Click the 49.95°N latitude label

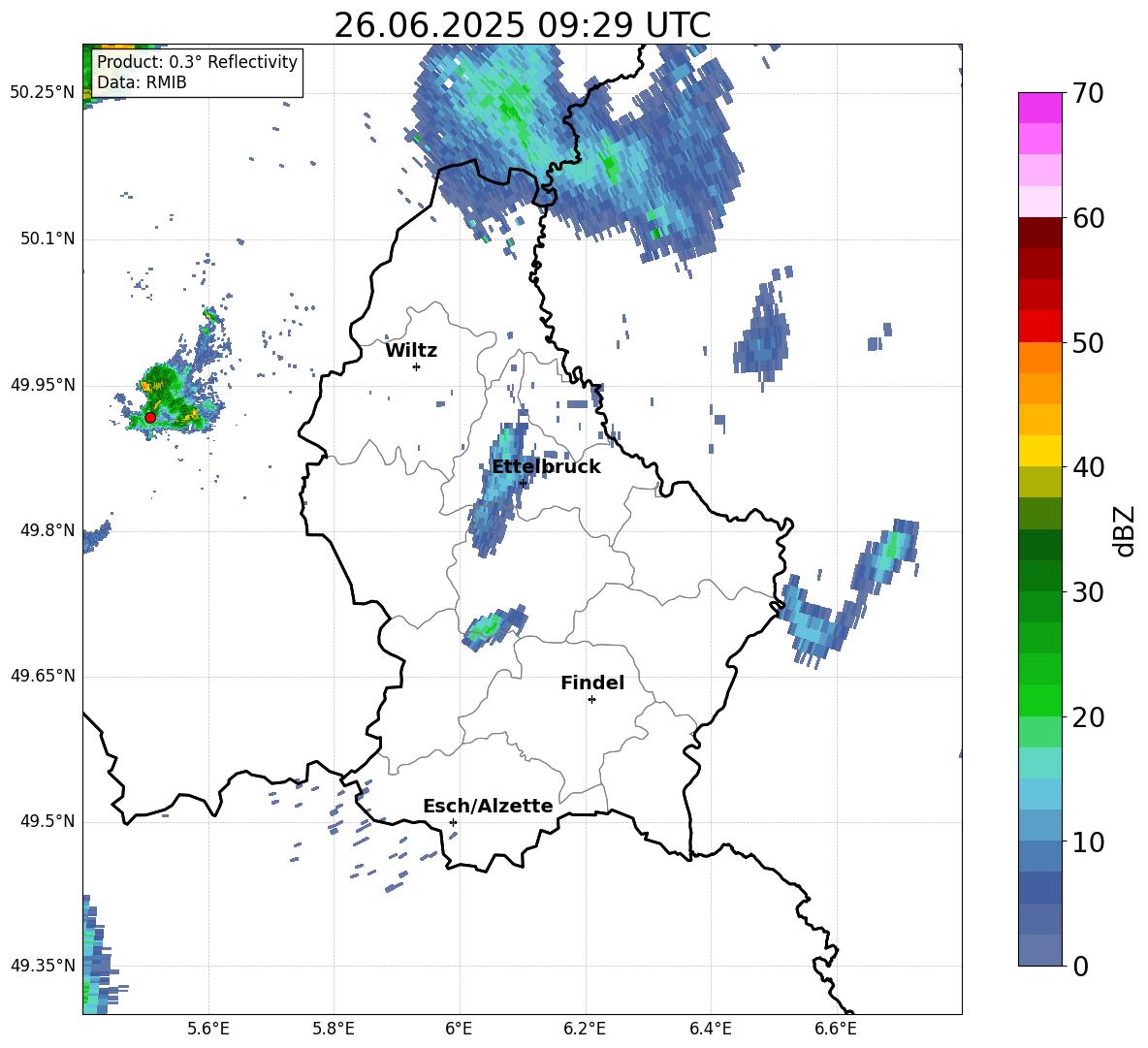click(x=43, y=385)
